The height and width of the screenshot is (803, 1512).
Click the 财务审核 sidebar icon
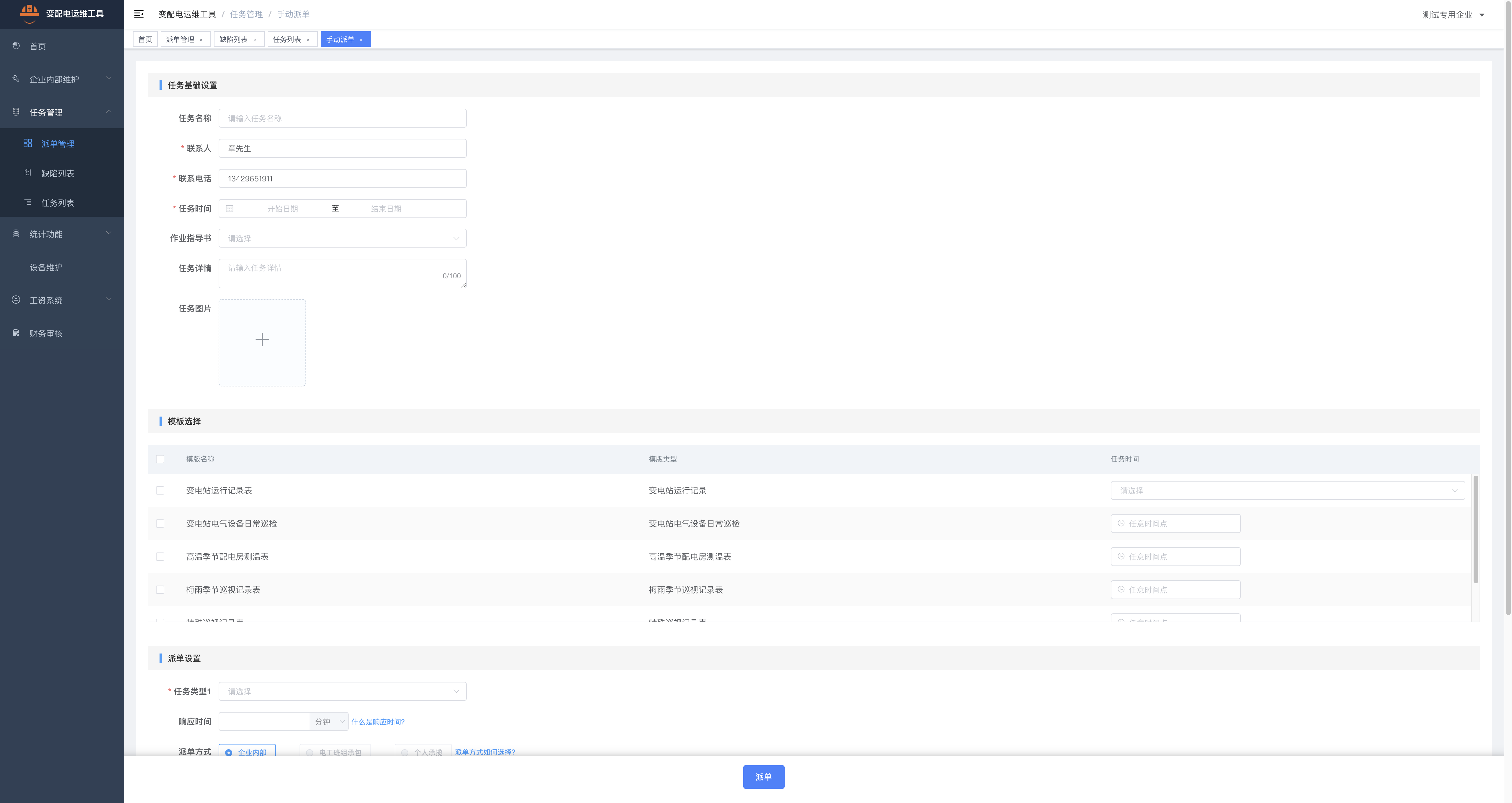17,333
